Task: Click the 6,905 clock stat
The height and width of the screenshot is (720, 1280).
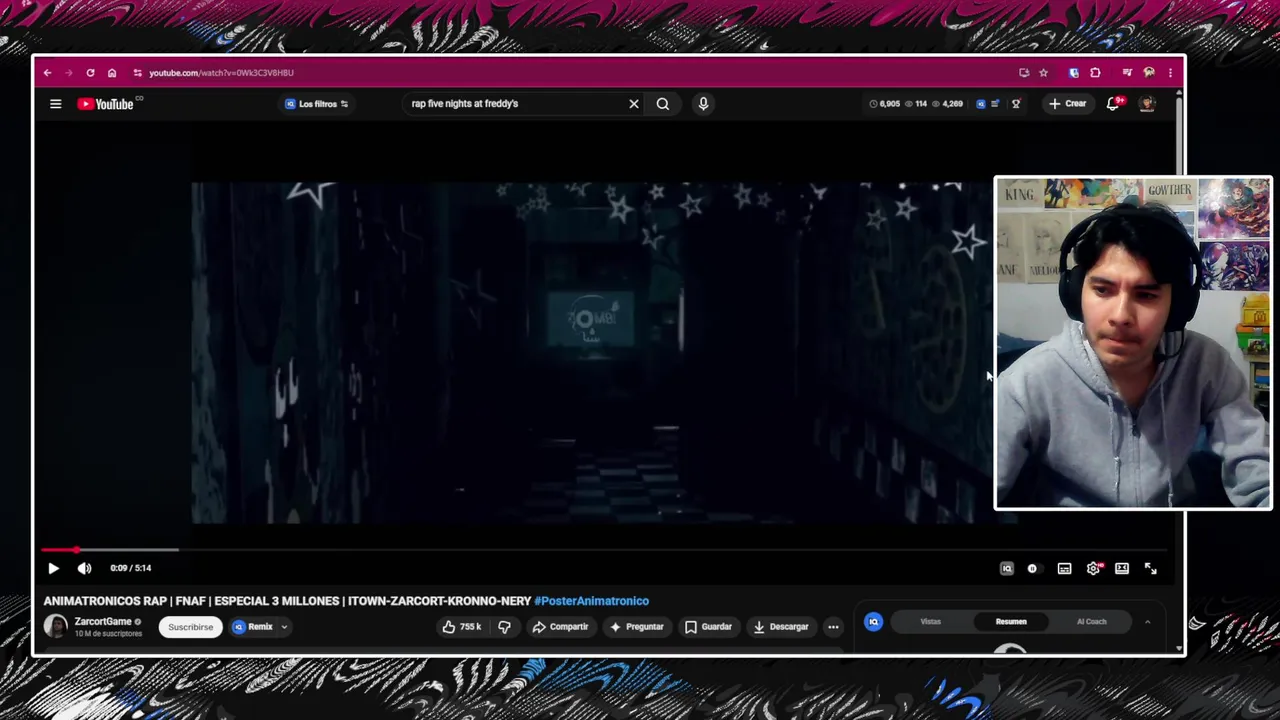Action: click(x=885, y=104)
